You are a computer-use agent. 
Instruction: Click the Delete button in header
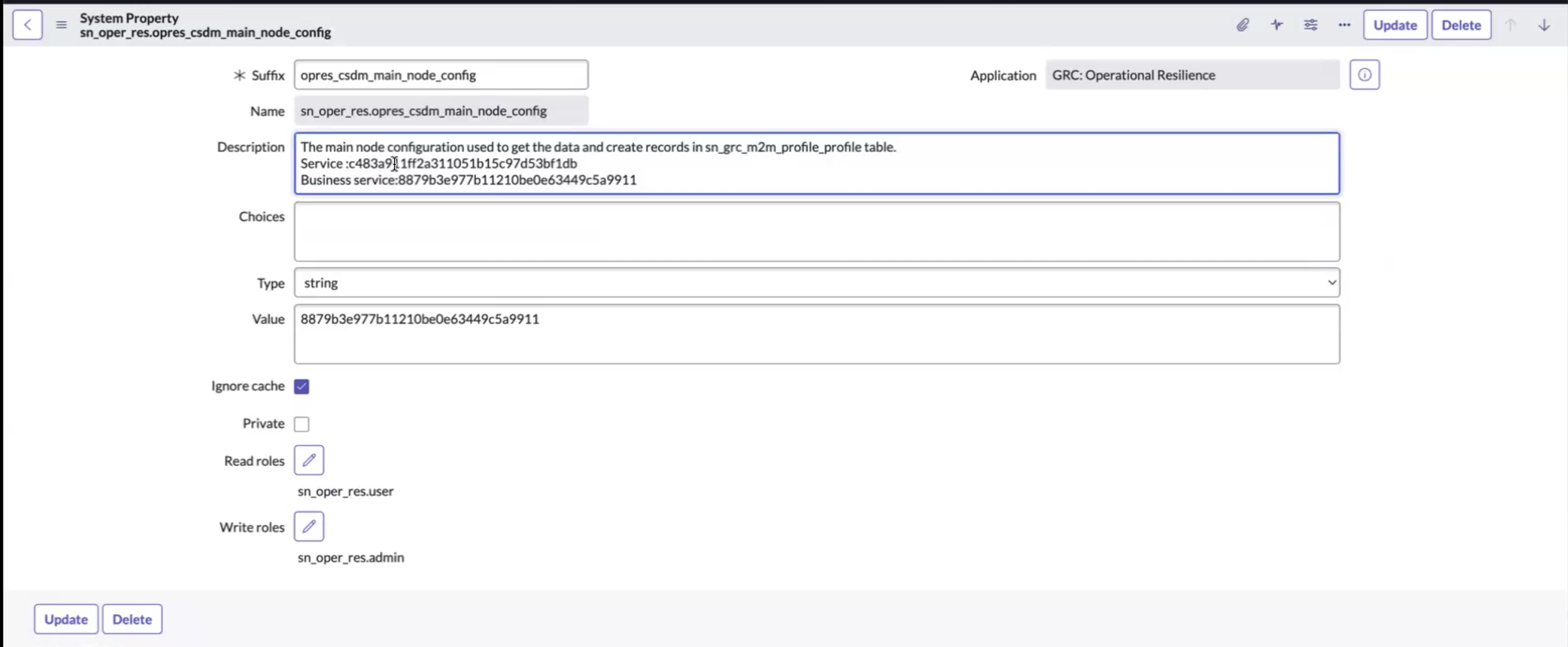[1461, 25]
